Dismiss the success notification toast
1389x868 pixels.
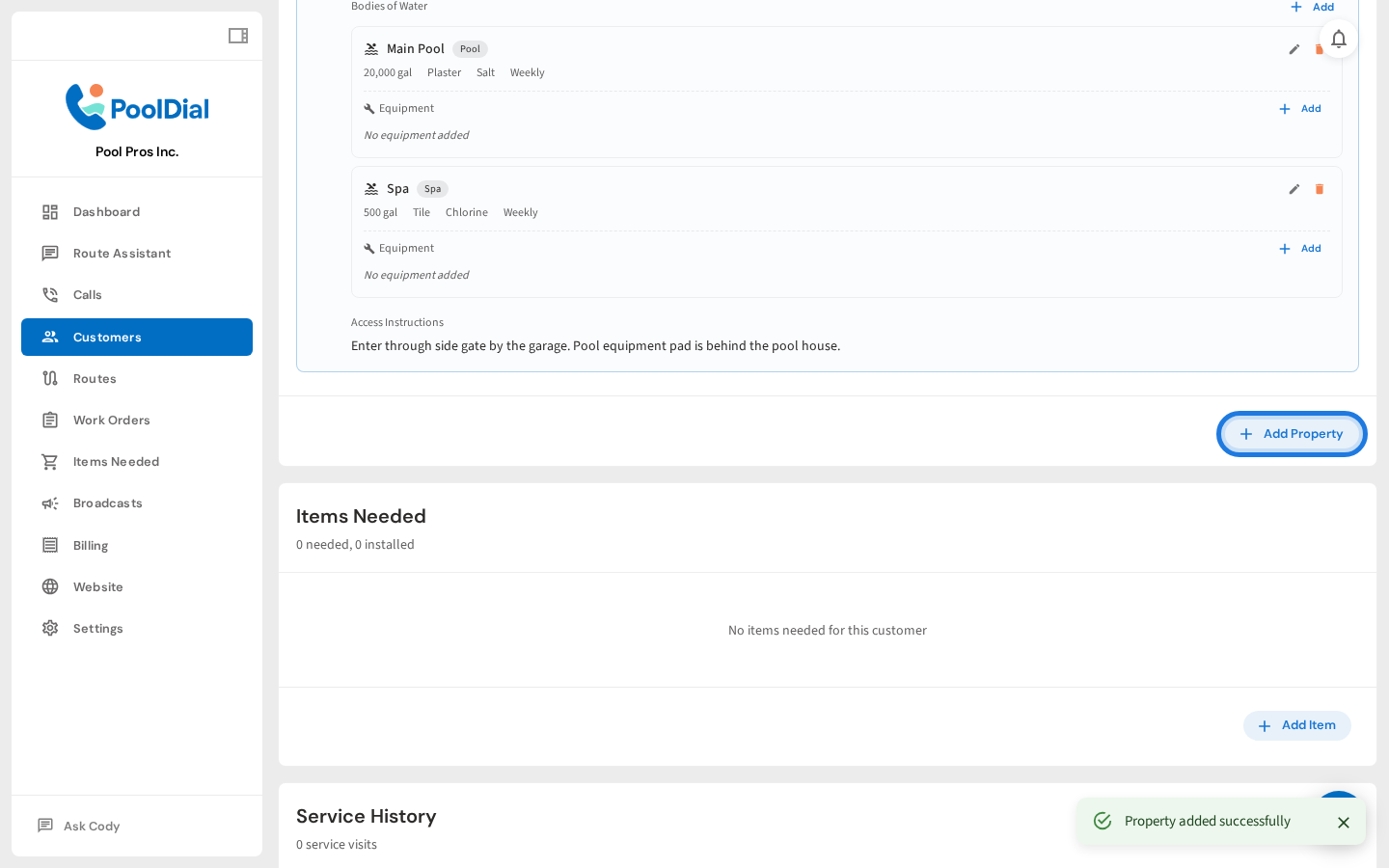pyautogui.click(x=1343, y=823)
